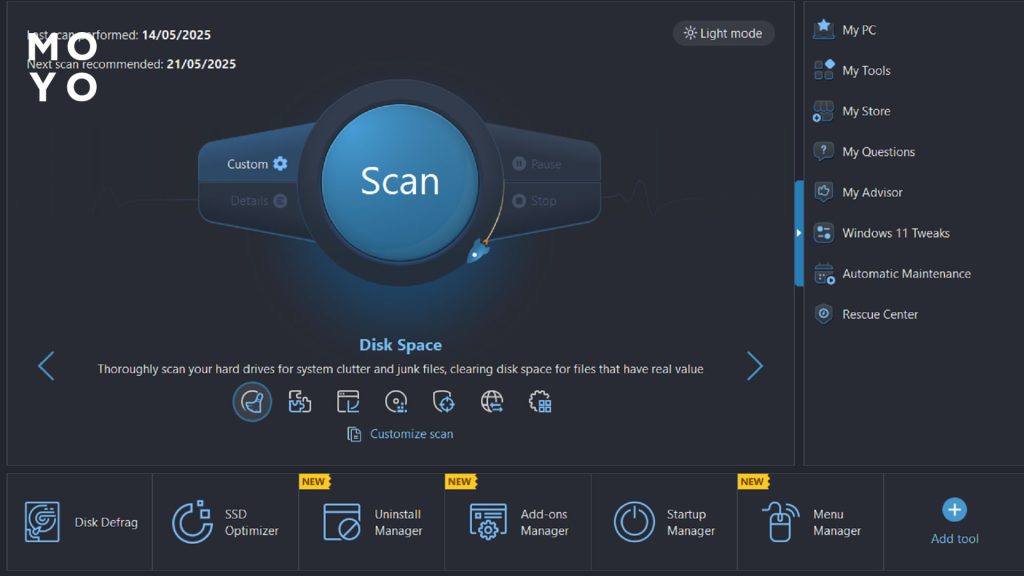Select the puzzle piece scan category icon
This screenshot has width=1024, height=576.
click(300, 402)
